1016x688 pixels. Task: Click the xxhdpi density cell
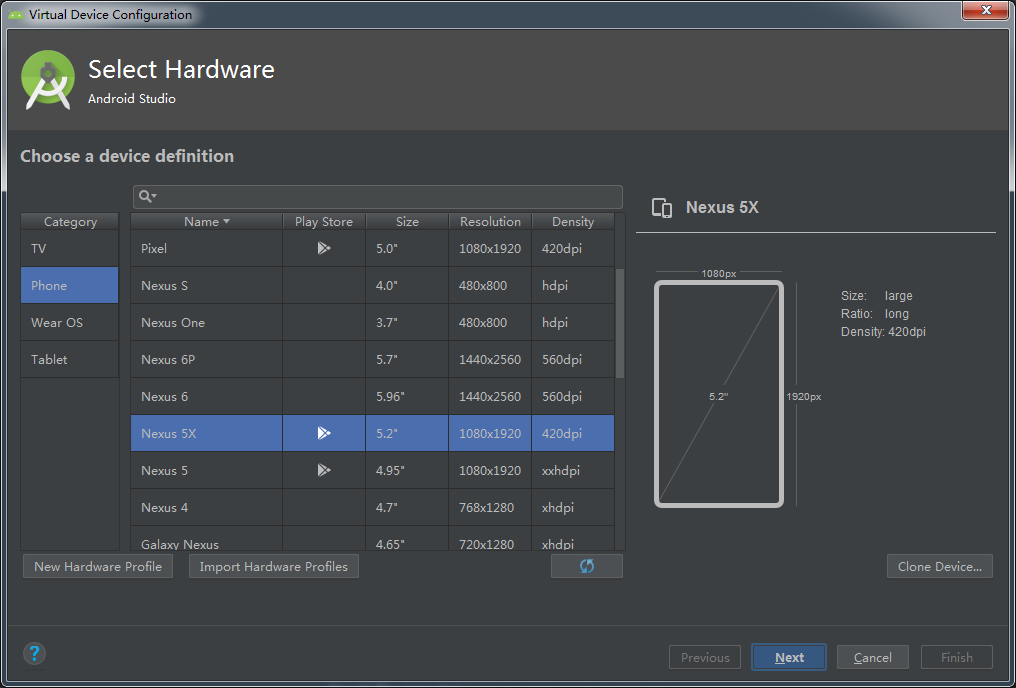tap(573, 470)
